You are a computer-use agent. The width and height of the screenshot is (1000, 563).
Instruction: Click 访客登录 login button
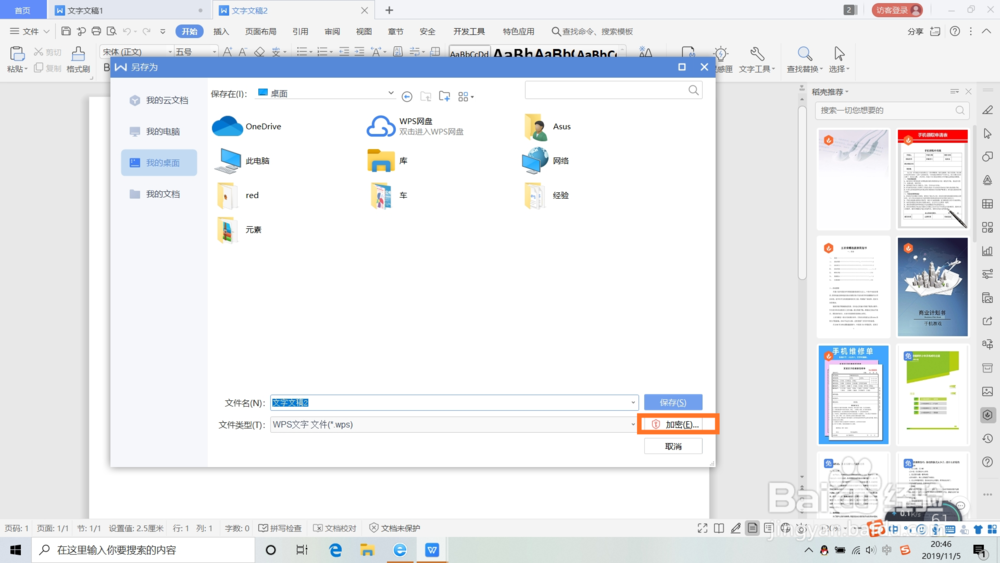pos(897,10)
